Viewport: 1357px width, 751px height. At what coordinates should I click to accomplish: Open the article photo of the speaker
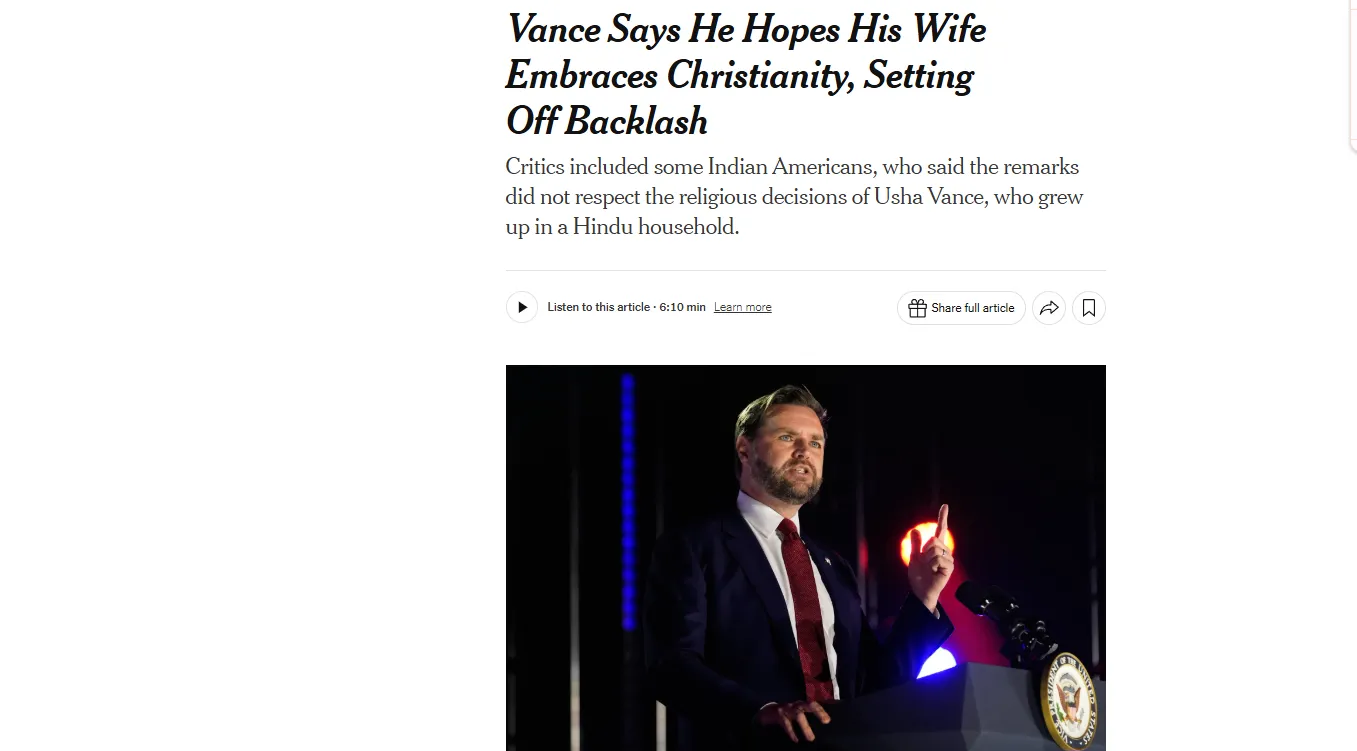pos(805,557)
